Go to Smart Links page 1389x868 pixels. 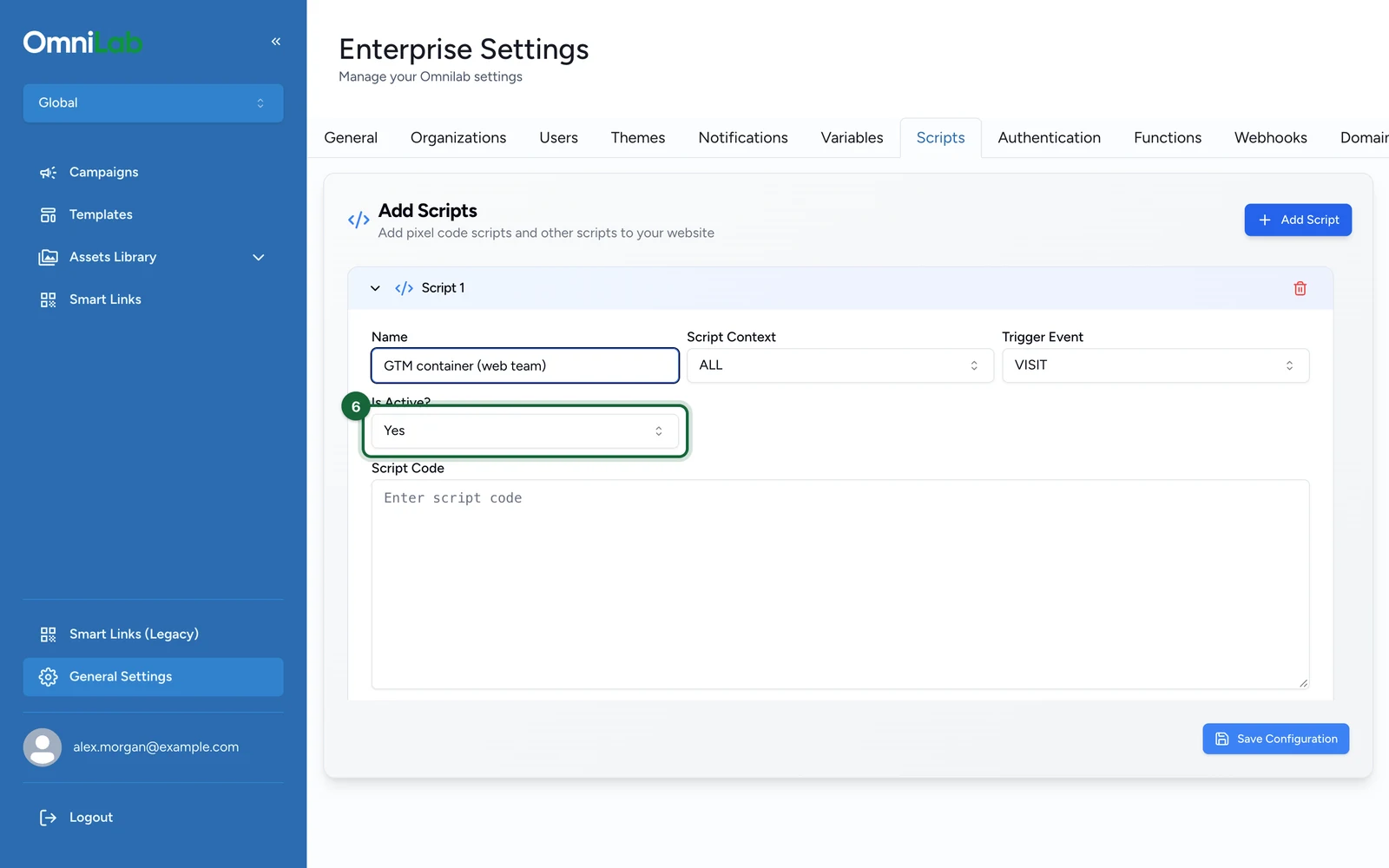153,299
